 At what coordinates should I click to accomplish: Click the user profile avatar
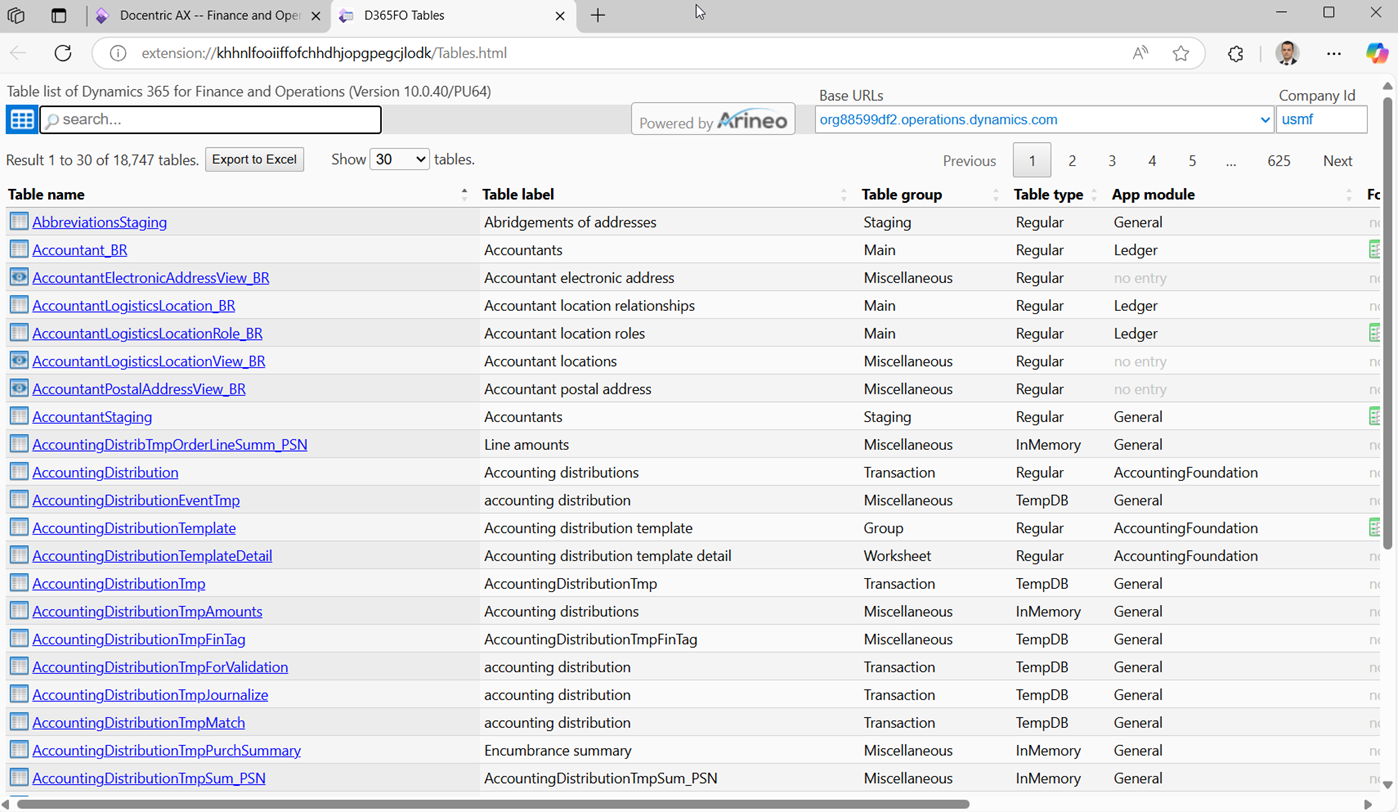[1288, 53]
